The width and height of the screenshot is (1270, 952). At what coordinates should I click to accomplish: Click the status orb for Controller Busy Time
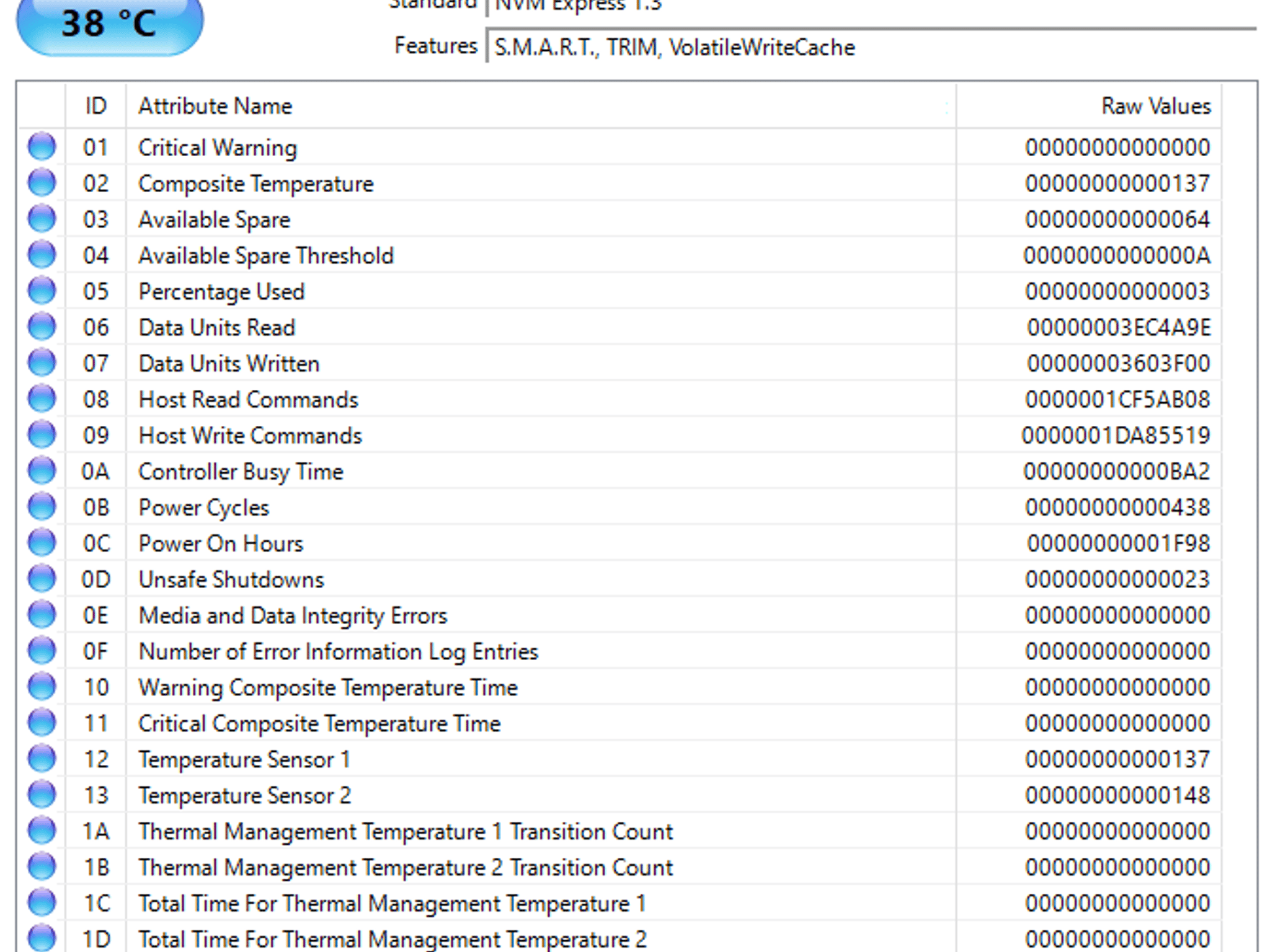coord(42,470)
